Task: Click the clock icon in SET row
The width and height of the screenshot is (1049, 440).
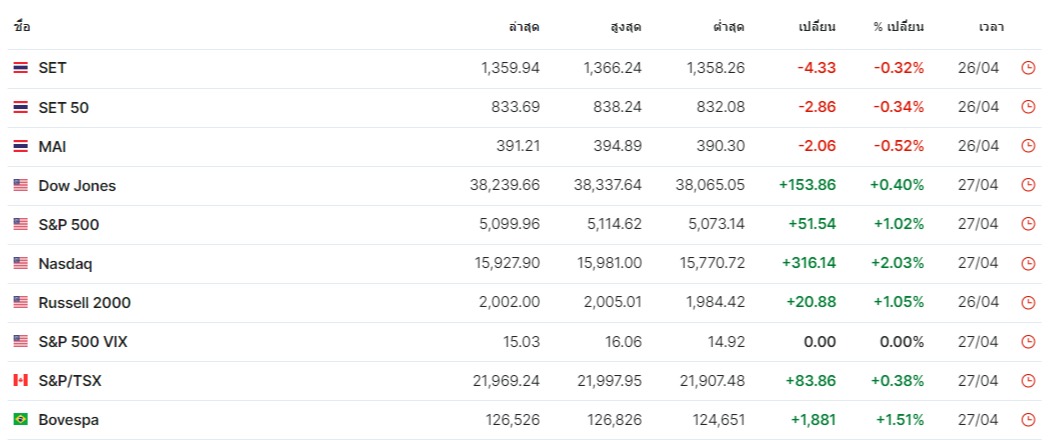Action: click(1028, 68)
